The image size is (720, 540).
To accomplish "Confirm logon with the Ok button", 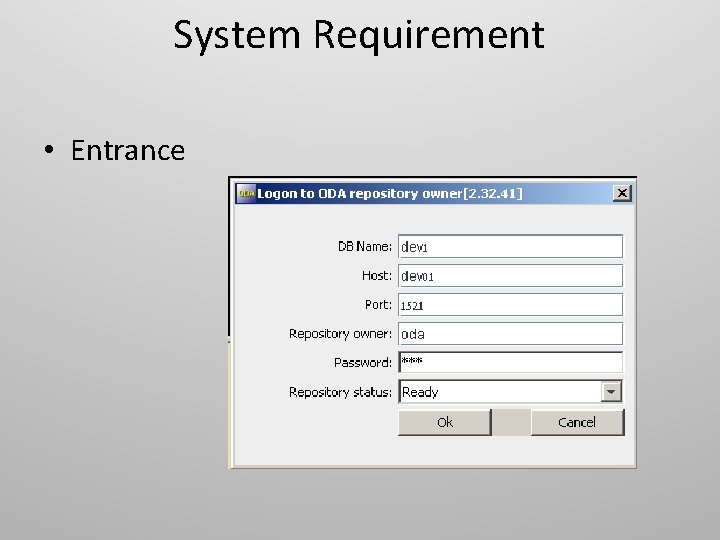I will [444, 422].
